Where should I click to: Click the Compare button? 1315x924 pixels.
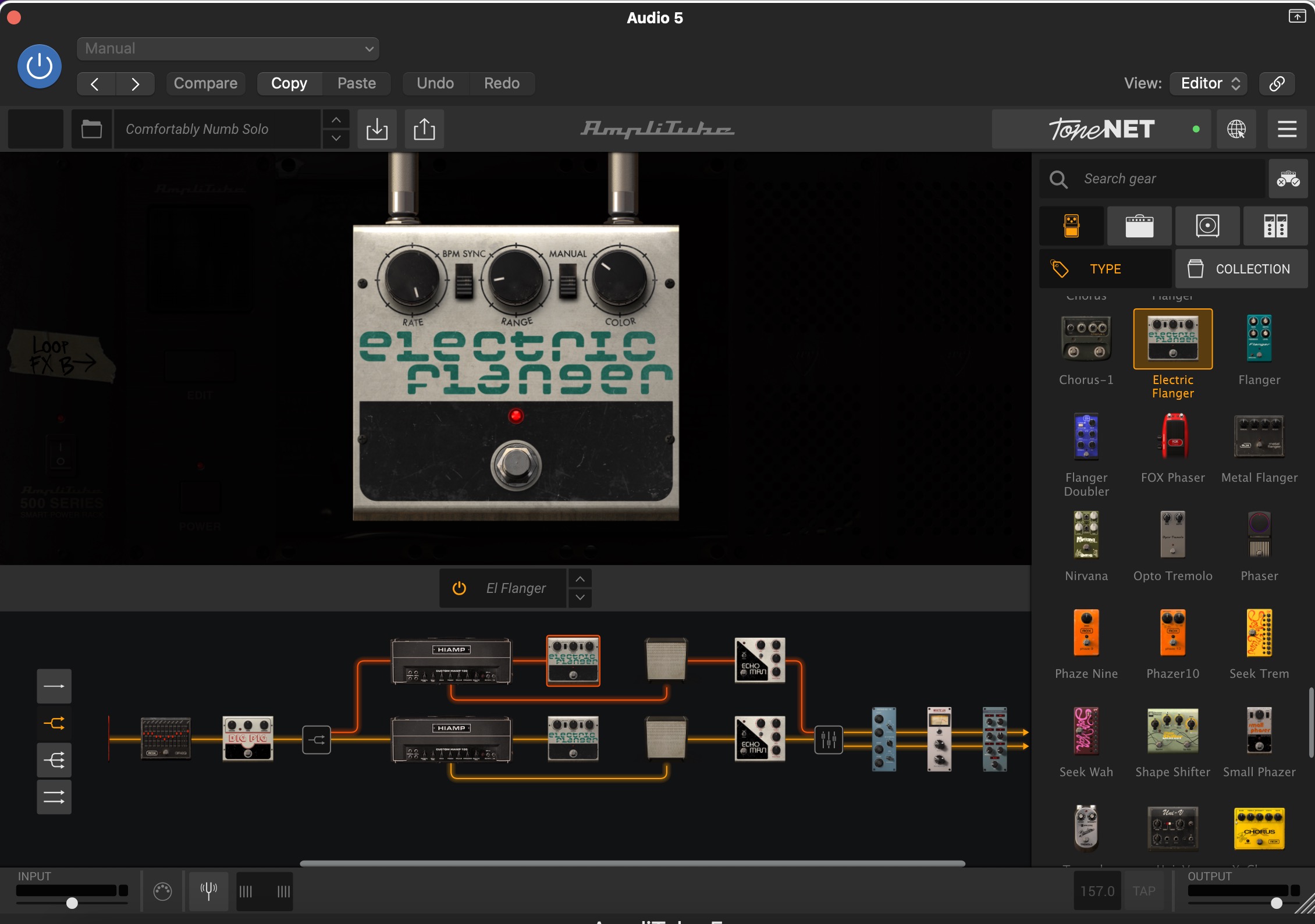coord(205,84)
